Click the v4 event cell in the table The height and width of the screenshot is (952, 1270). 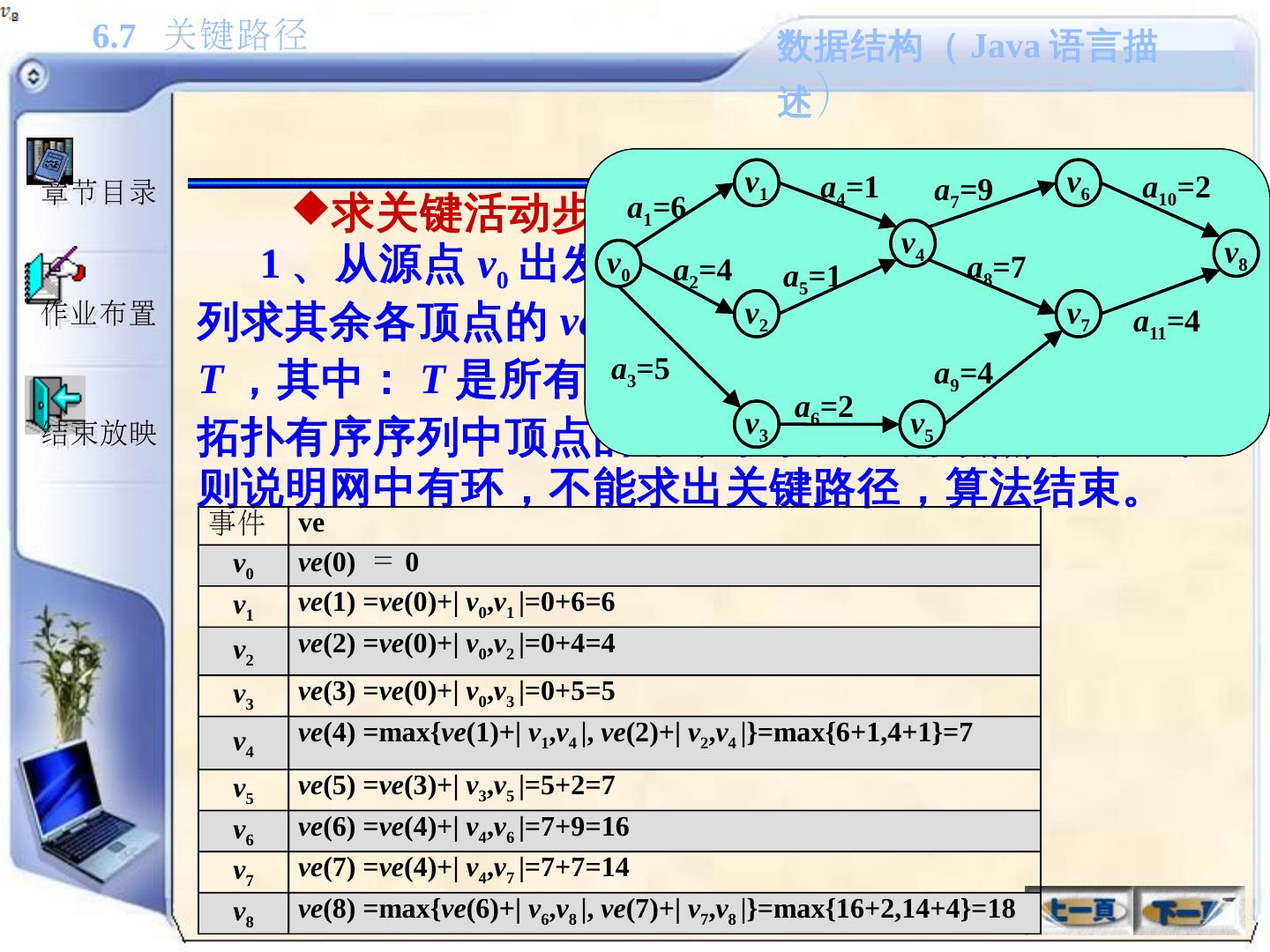pyautogui.click(x=243, y=743)
